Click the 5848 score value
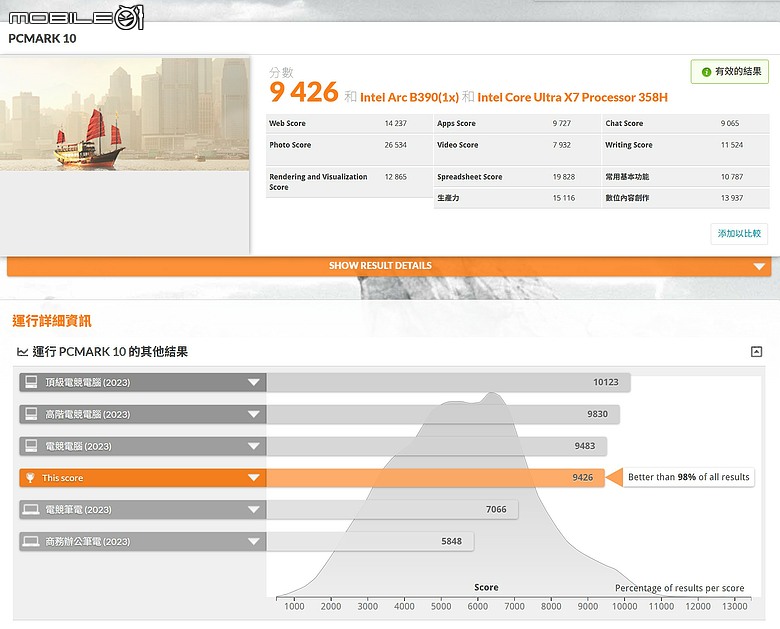 451,541
